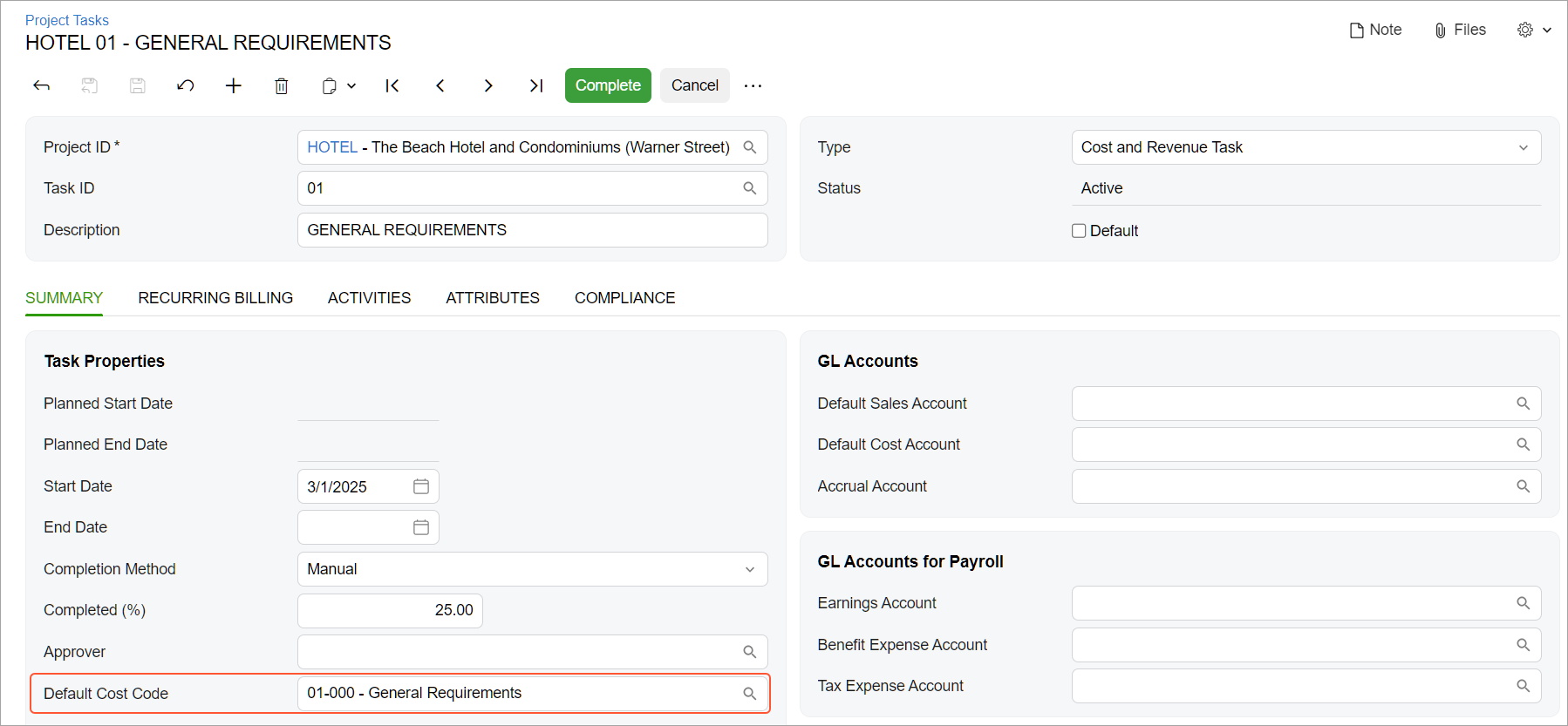The image size is (1568, 726).
Task: Open the Default Cost Code lookup
Action: tap(749, 694)
